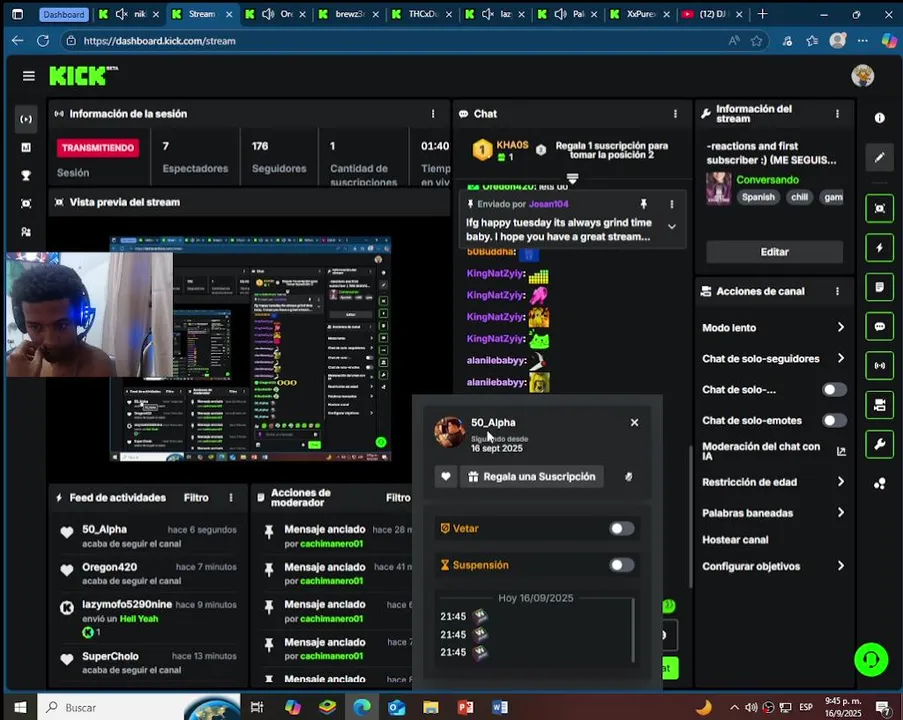This screenshot has height=720, width=903.
Task: Click Regala una Suscripción button
Action: (532, 477)
